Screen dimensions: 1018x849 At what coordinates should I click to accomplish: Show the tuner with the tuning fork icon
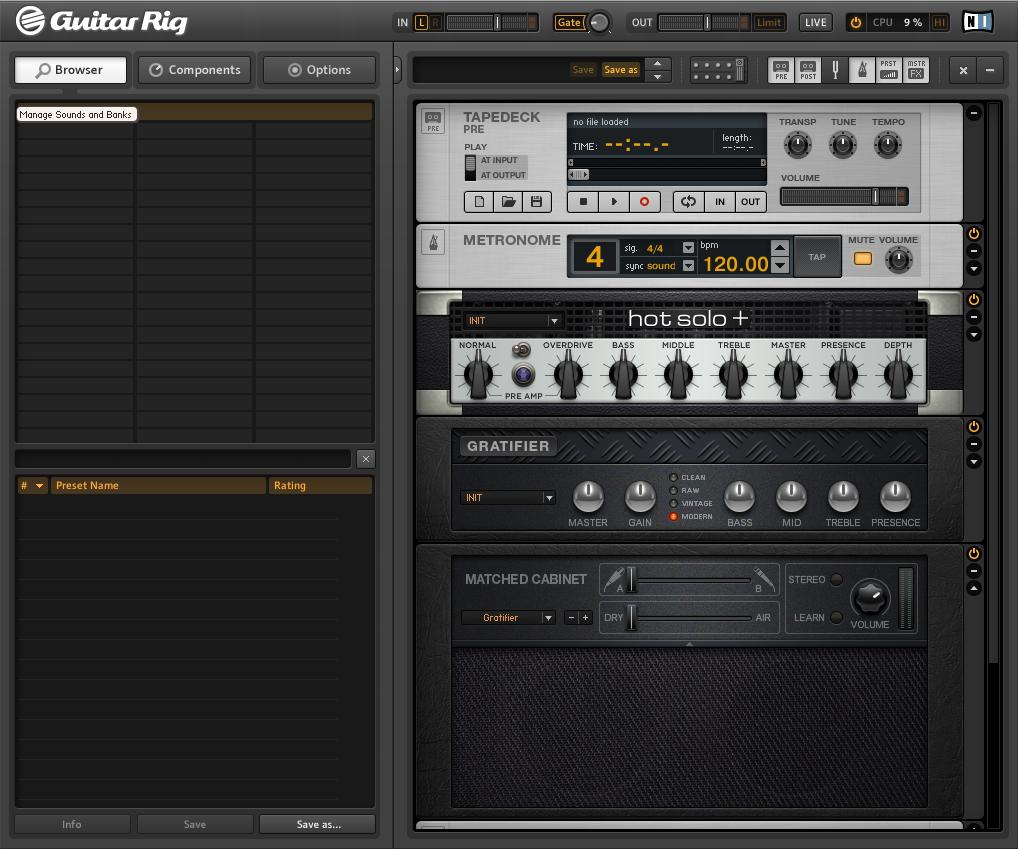click(835, 70)
